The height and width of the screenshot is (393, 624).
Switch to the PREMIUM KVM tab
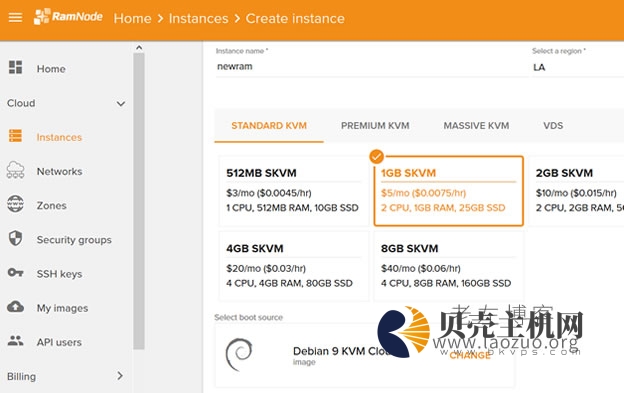(x=375, y=126)
